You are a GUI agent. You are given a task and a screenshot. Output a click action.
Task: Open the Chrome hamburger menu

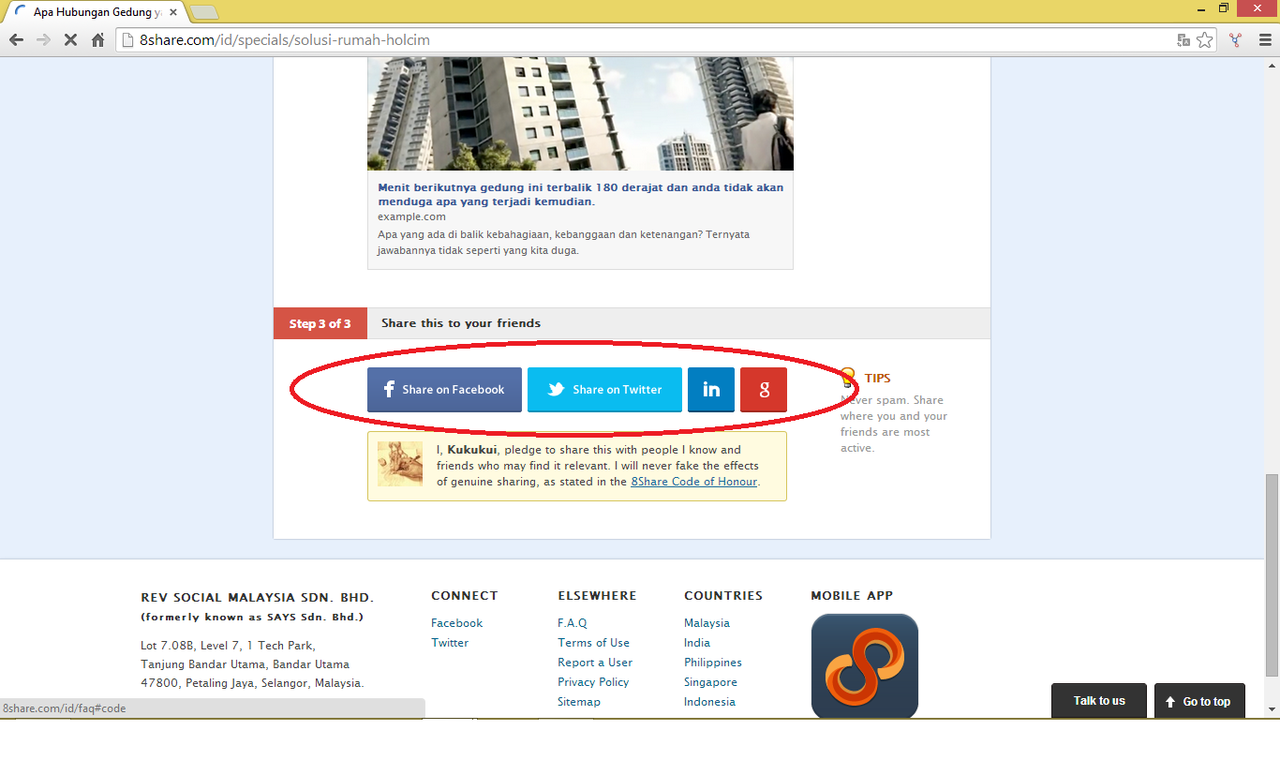tap(1264, 40)
